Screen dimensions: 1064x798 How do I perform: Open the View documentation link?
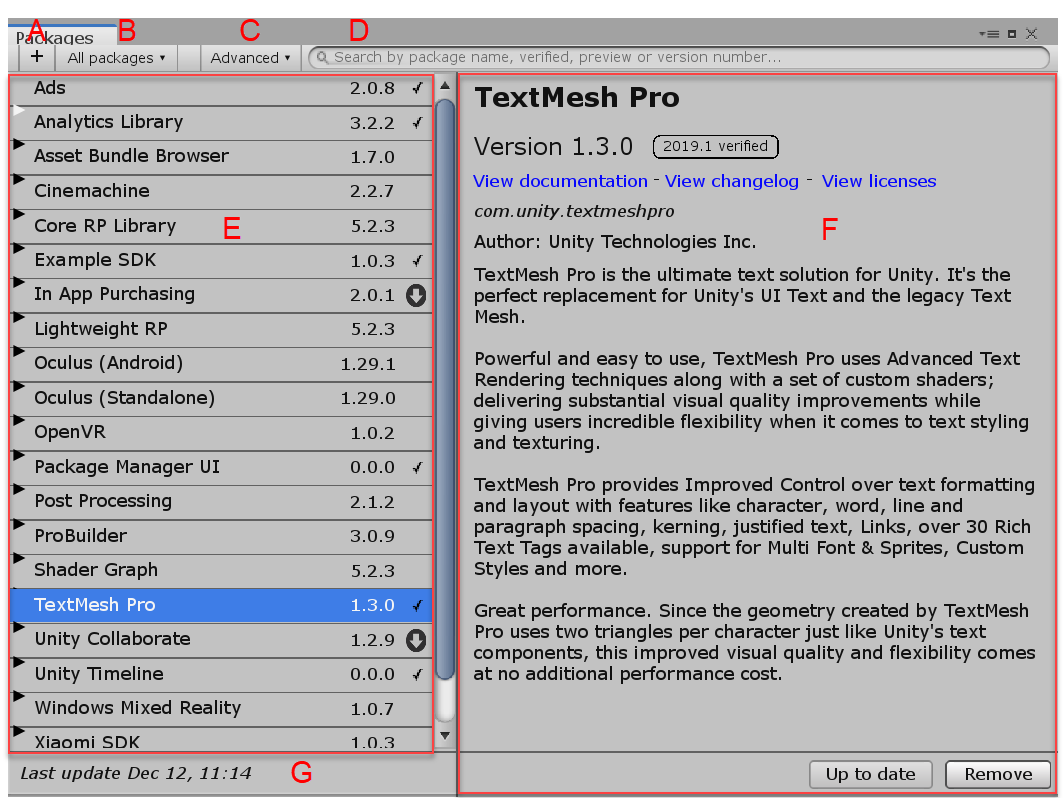click(x=560, y=181)
